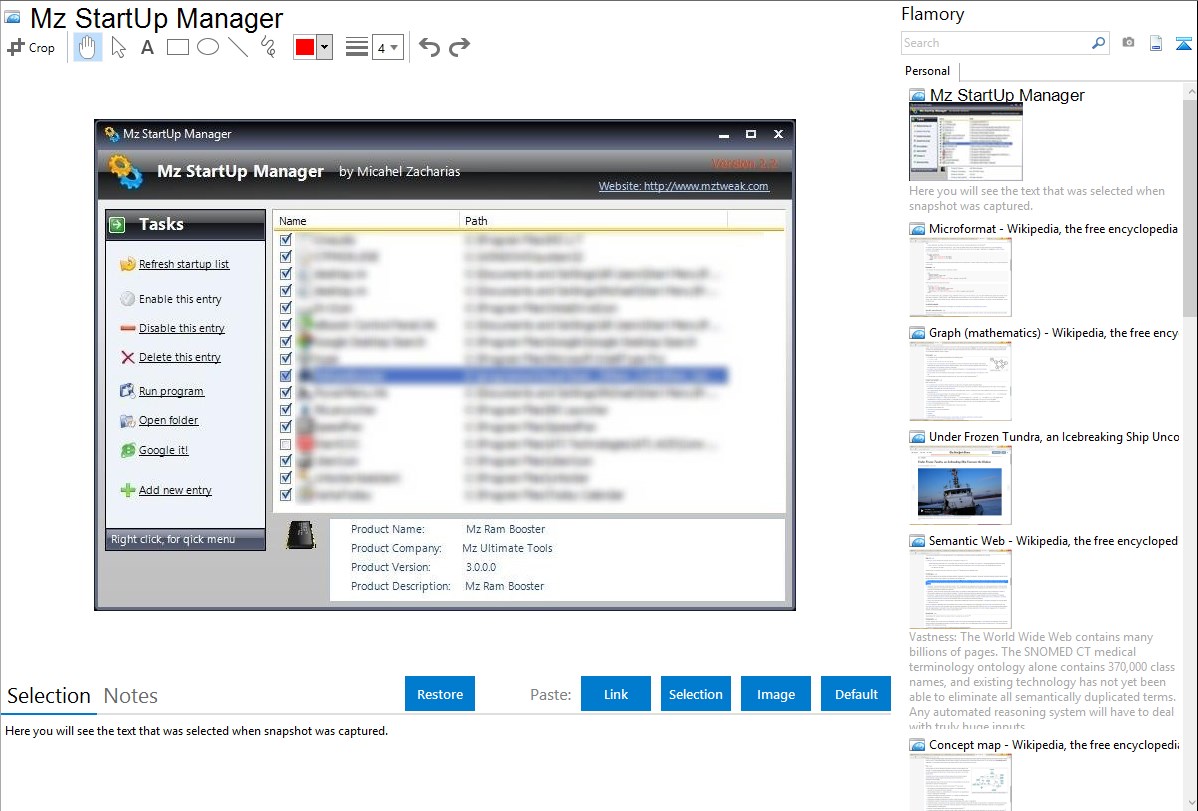Image resolution: width=1198 pixels, height=811 pixels.
Task: Activate the hand pan tool
Action: pyautogui.click(x=88, y=47)
